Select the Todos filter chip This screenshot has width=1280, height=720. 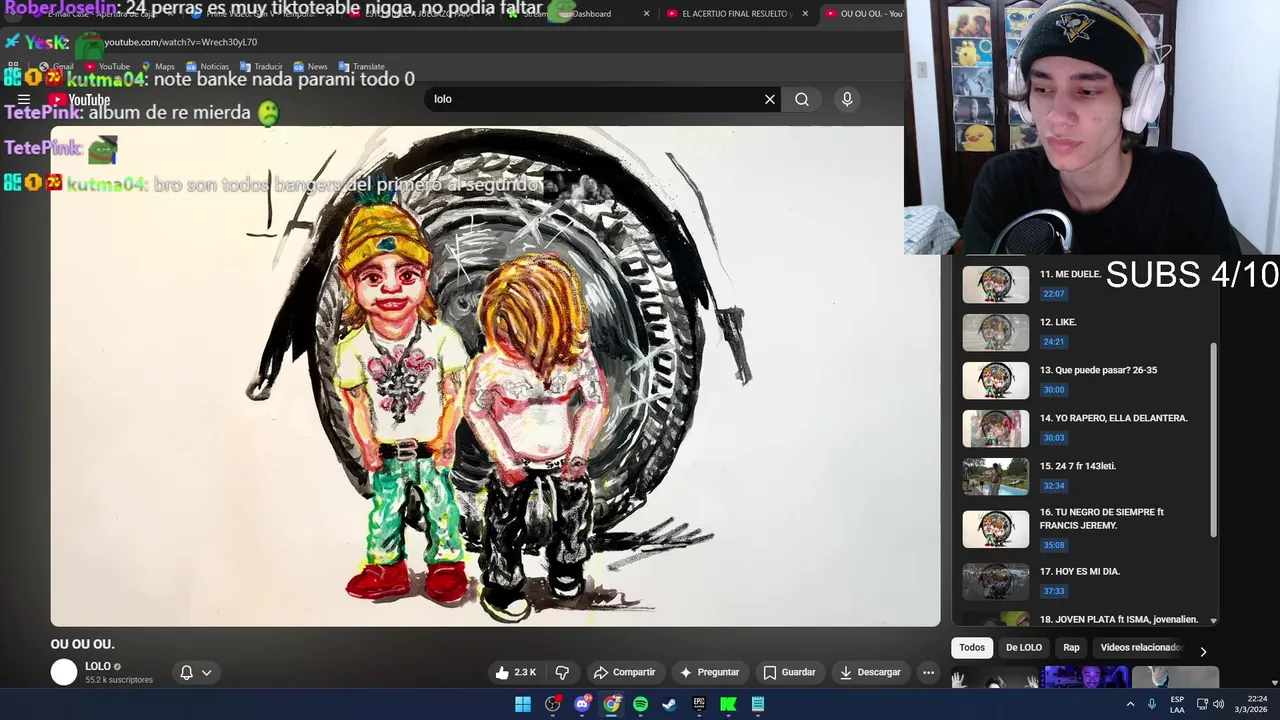972,648
